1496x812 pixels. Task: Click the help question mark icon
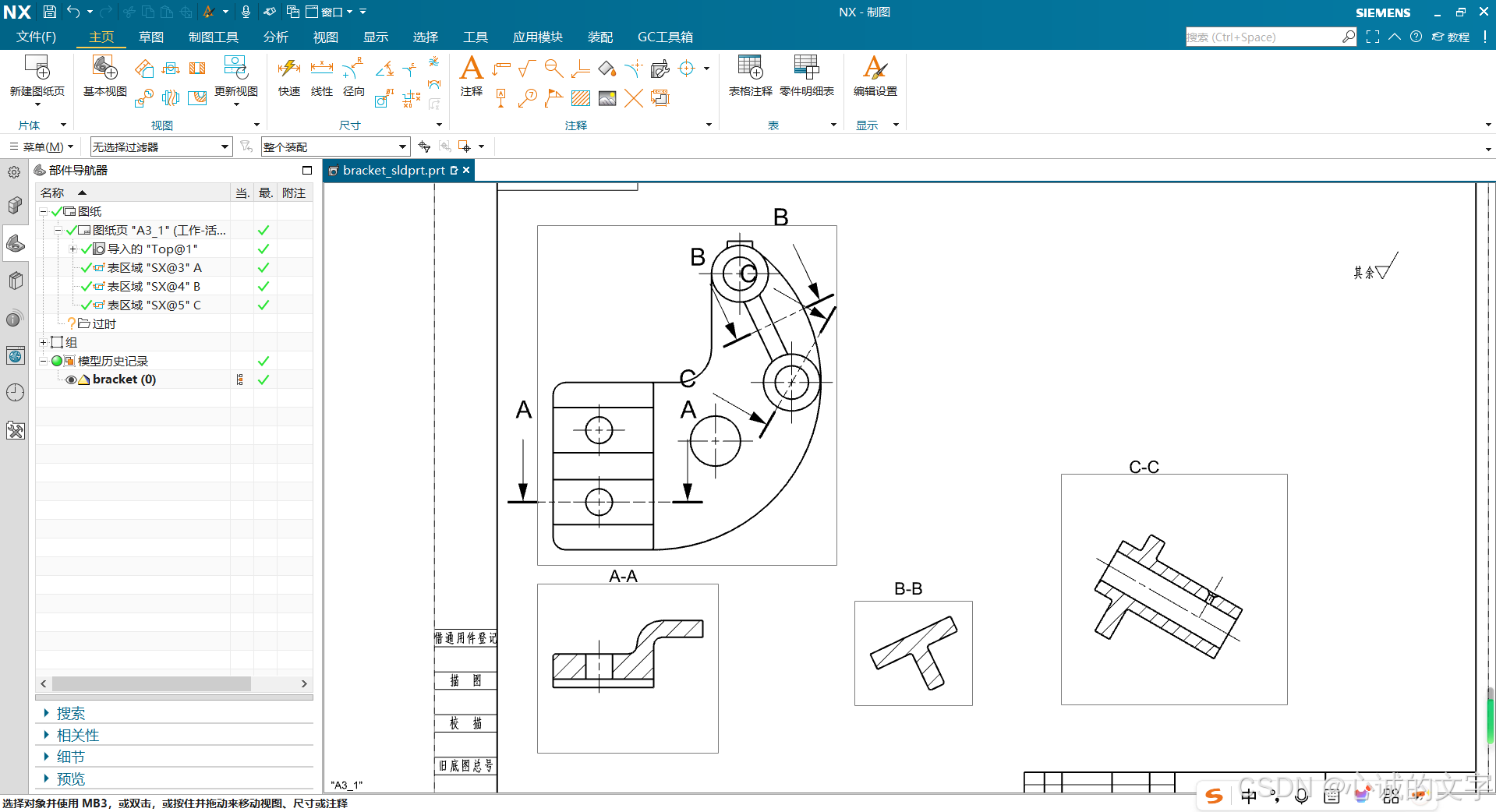pos(1416,37)
